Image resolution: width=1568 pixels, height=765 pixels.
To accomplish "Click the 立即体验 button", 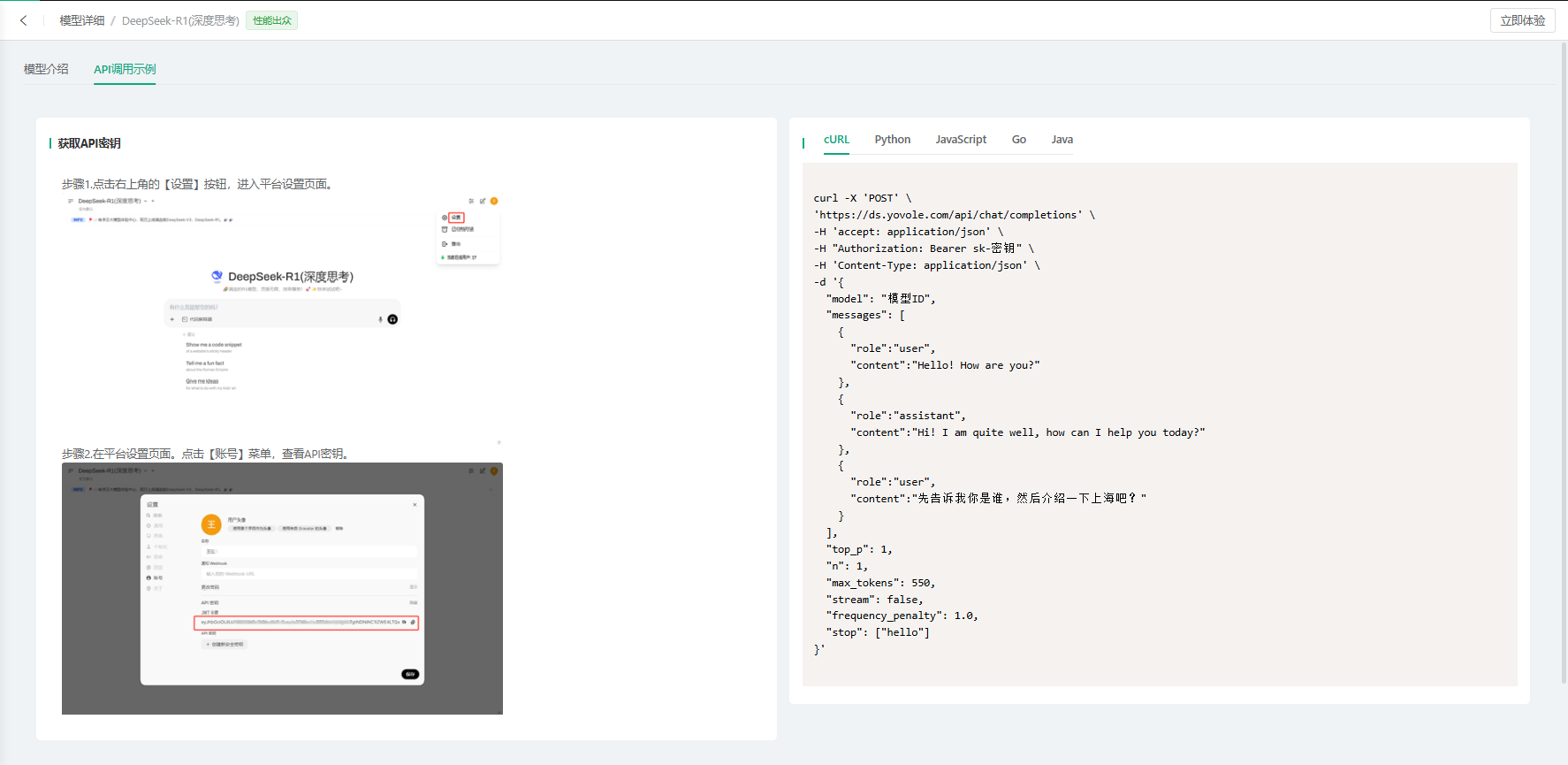I will coord(1523,20).
